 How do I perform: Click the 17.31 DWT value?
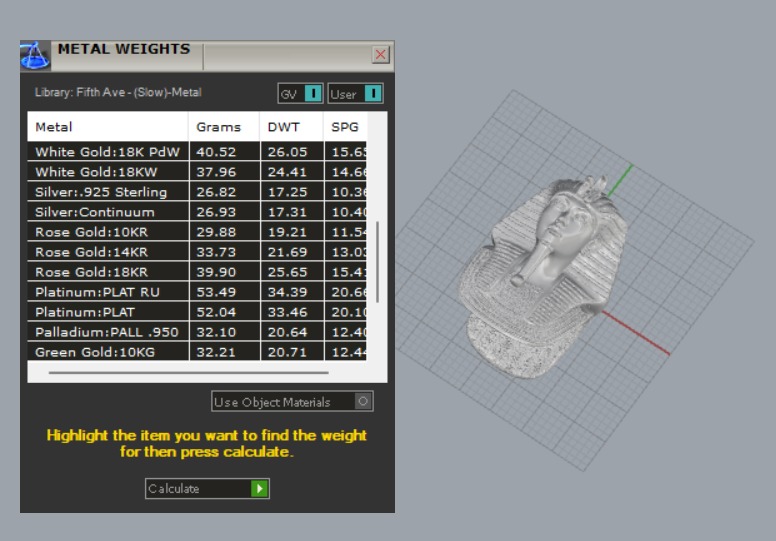click(x=288, y=212)
